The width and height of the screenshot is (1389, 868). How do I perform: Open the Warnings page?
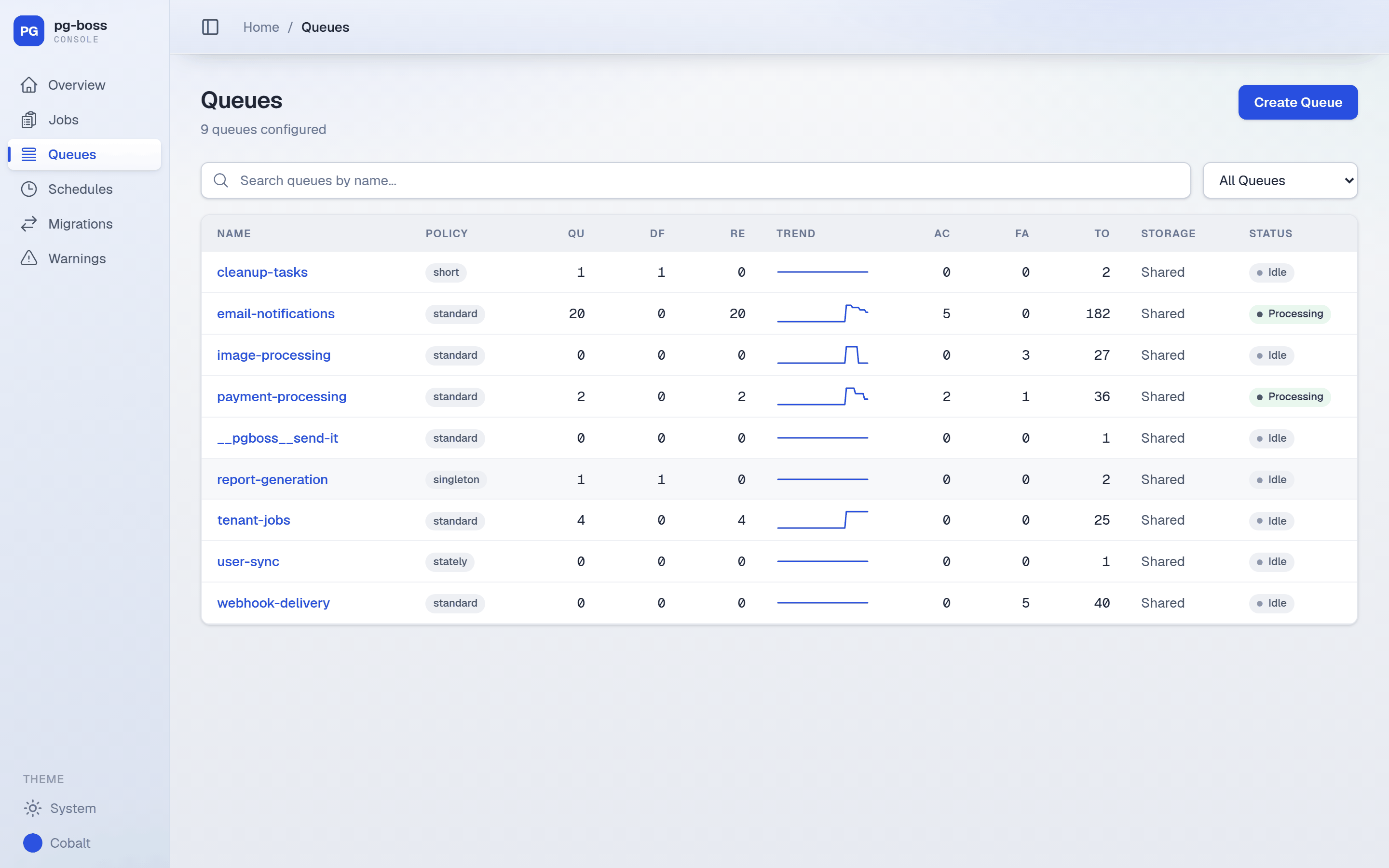click(x=84, y=258)
